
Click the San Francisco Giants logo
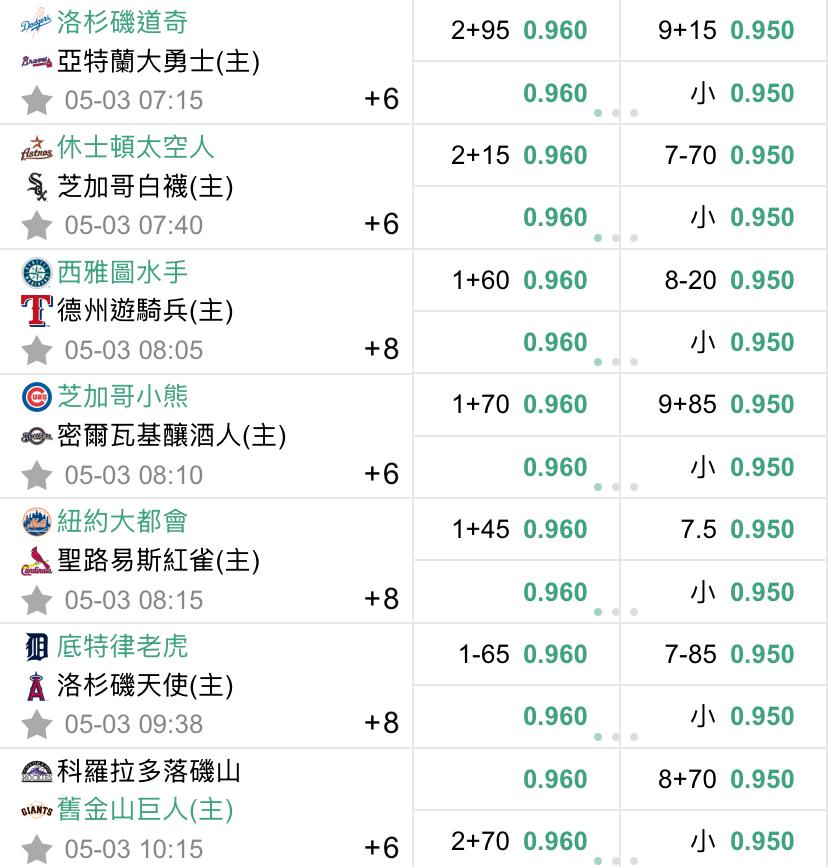37,811
